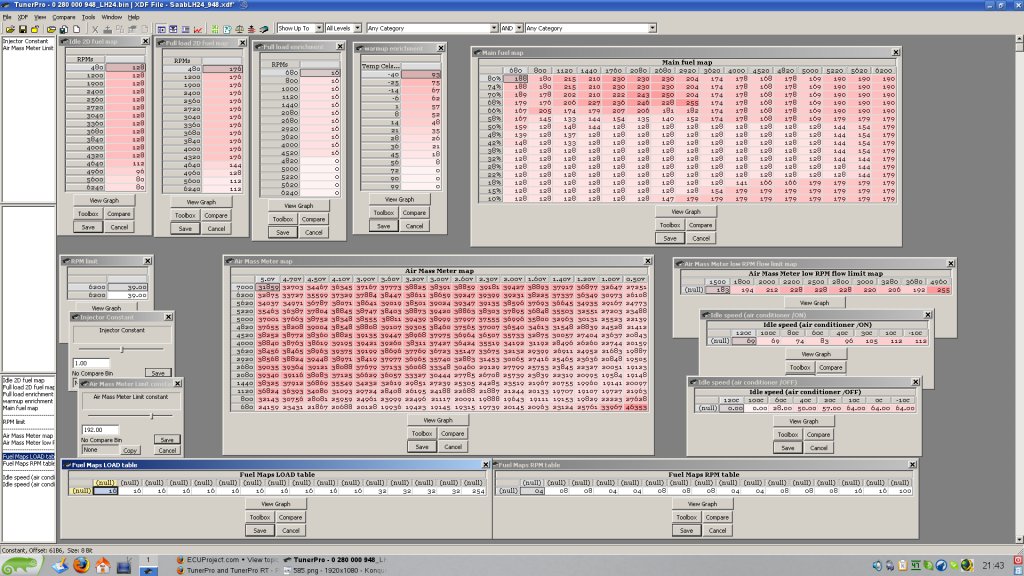The image size is (1024, 576).
Task: Click Save in Air Mass Meter map
Action: (422, 447)
